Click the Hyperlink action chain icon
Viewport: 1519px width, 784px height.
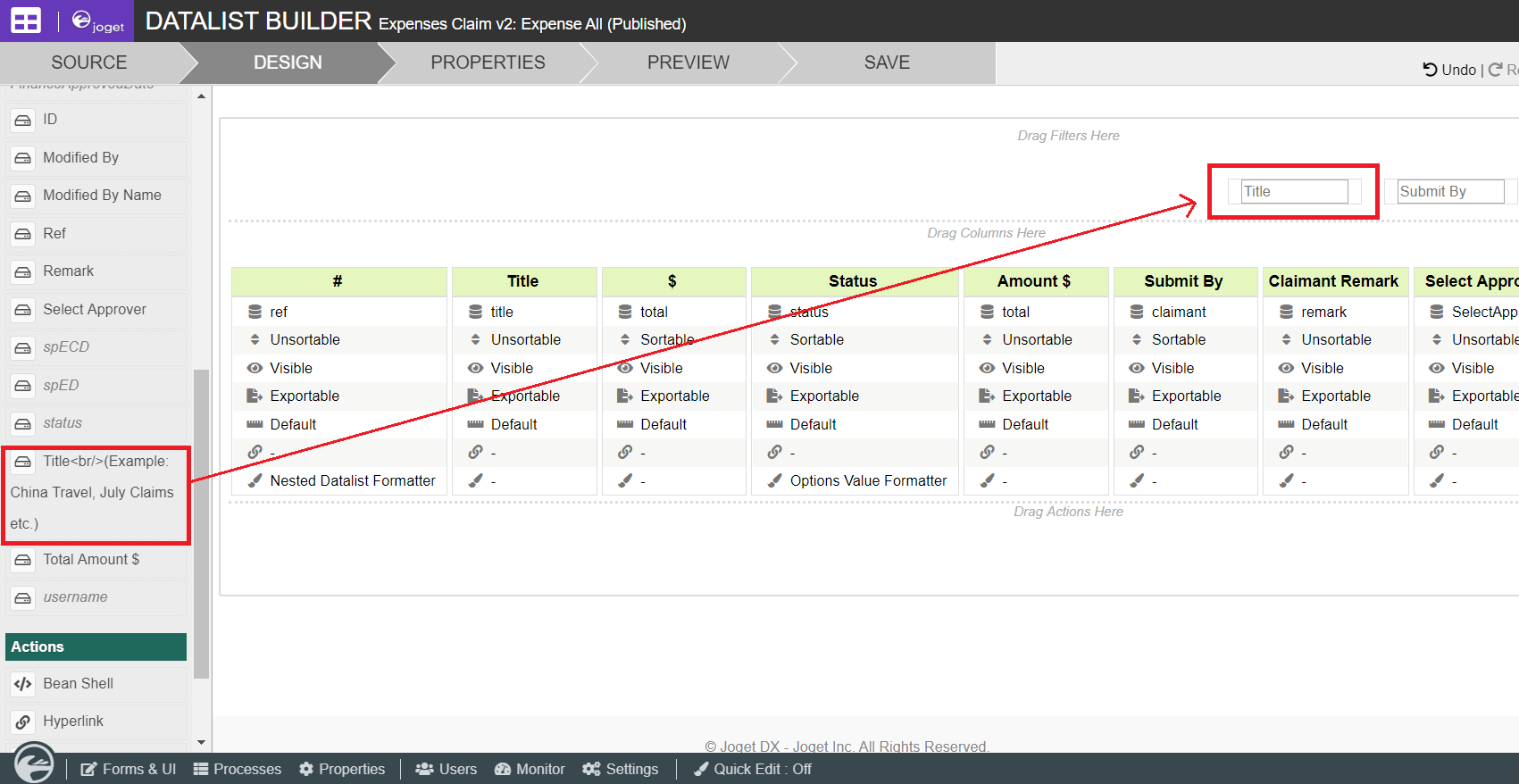(x=23, y=721)
